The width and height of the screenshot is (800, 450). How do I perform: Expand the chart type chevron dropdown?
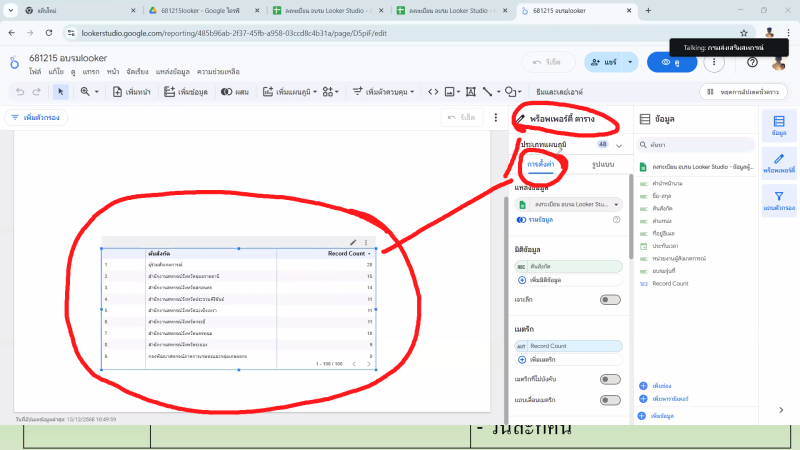pyautogui.click(x=618, y=145)
